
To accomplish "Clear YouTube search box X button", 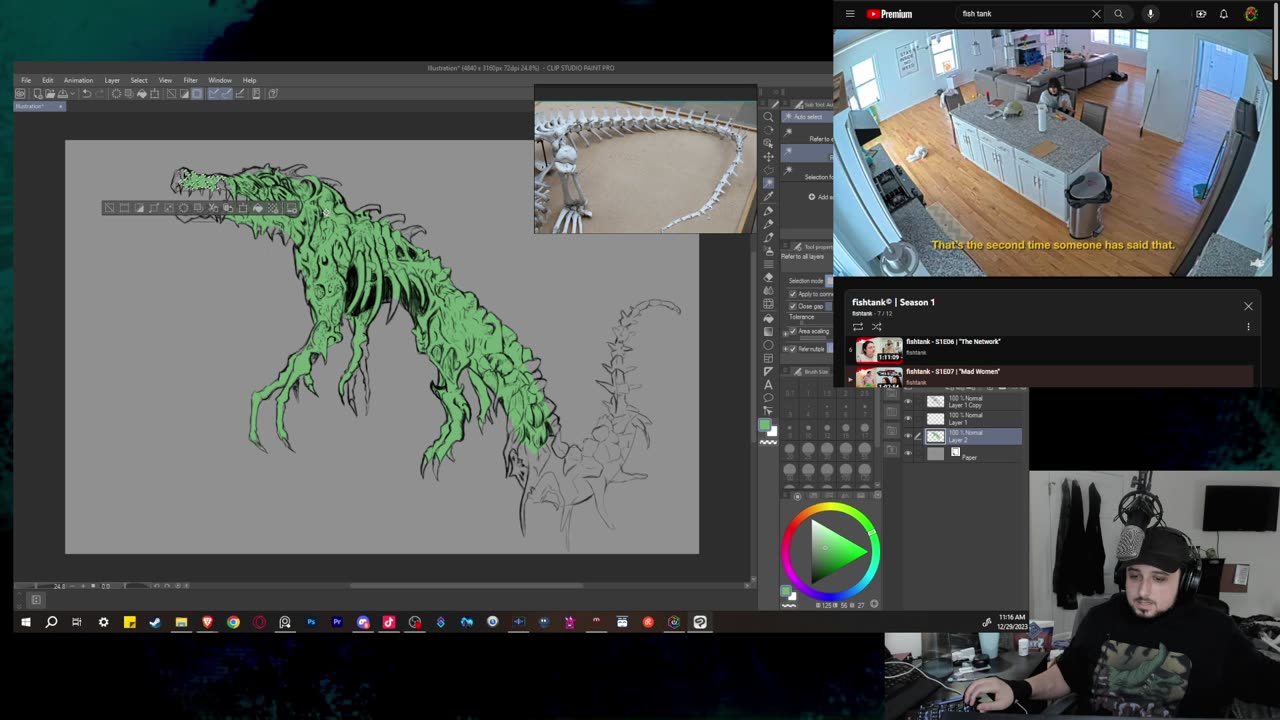I will 1096,14.
